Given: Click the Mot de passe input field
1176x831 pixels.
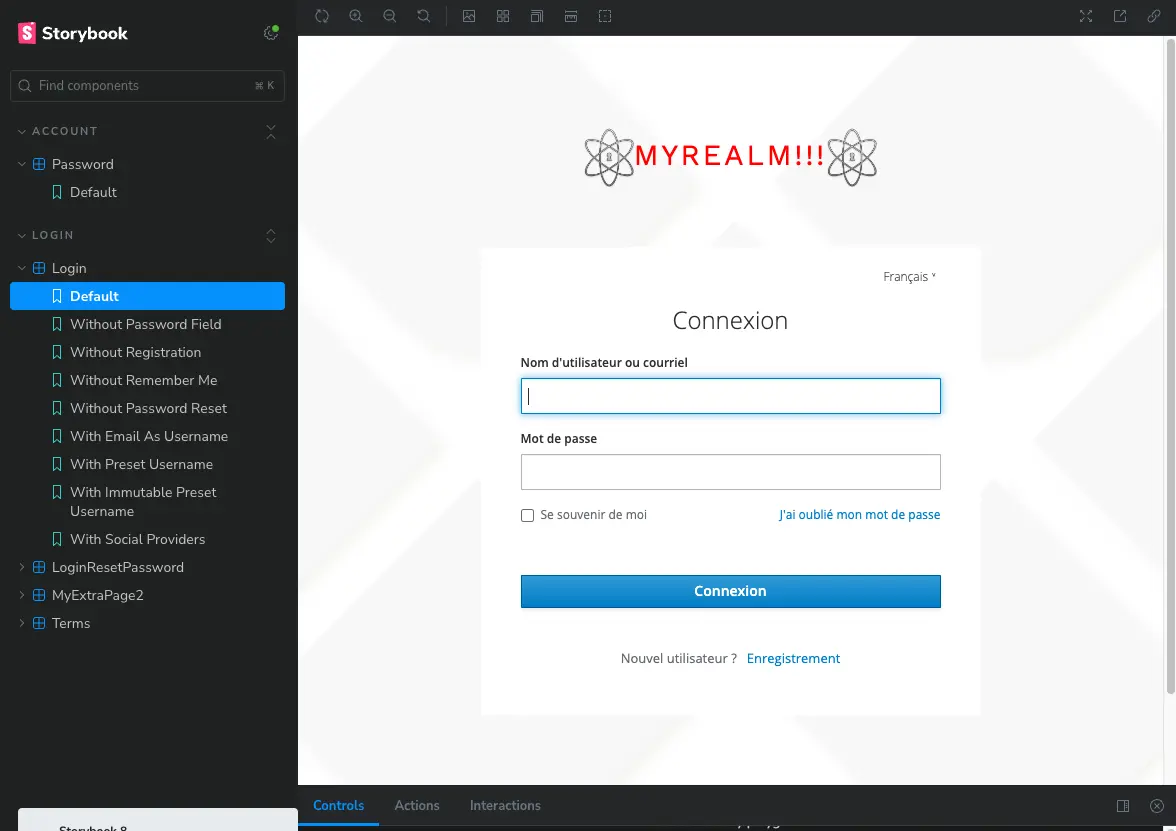Looking at the screenshot, I should (x=730, y=472).
